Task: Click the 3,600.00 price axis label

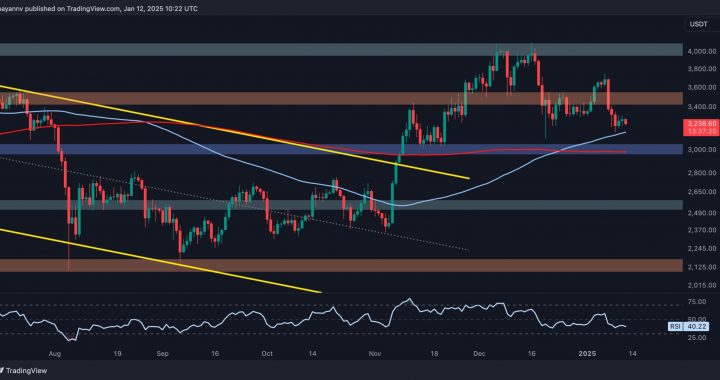Action: [703, 87]
